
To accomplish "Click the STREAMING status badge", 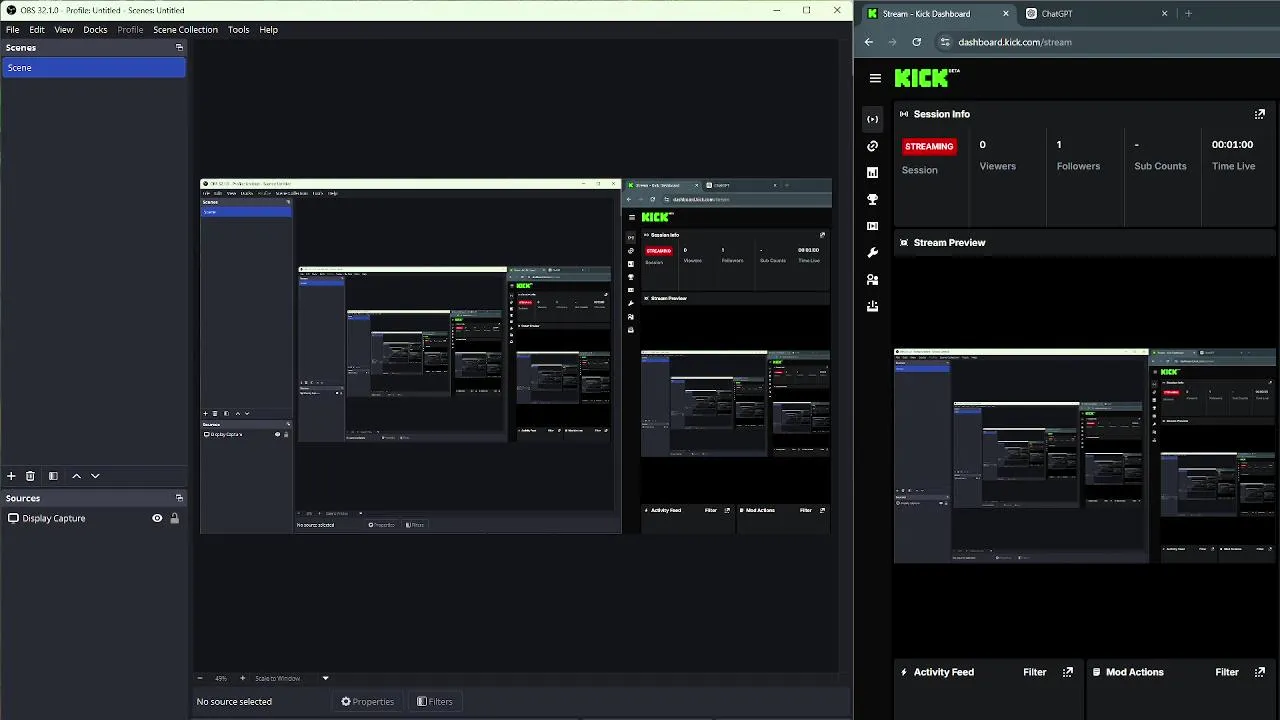I will (x=929, y=146).
